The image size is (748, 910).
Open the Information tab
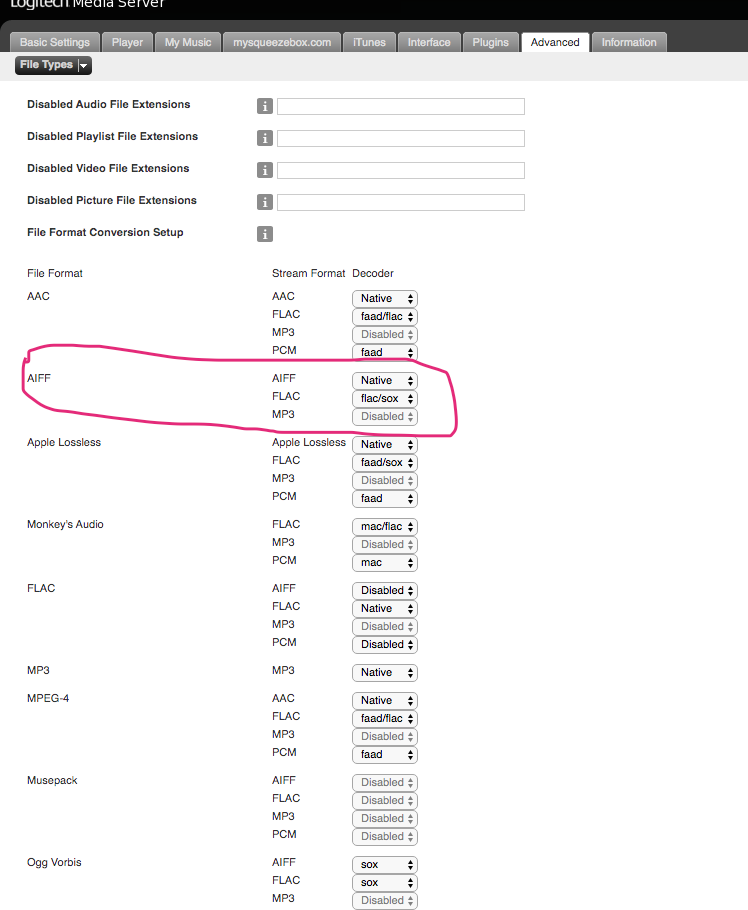(629, 42)
